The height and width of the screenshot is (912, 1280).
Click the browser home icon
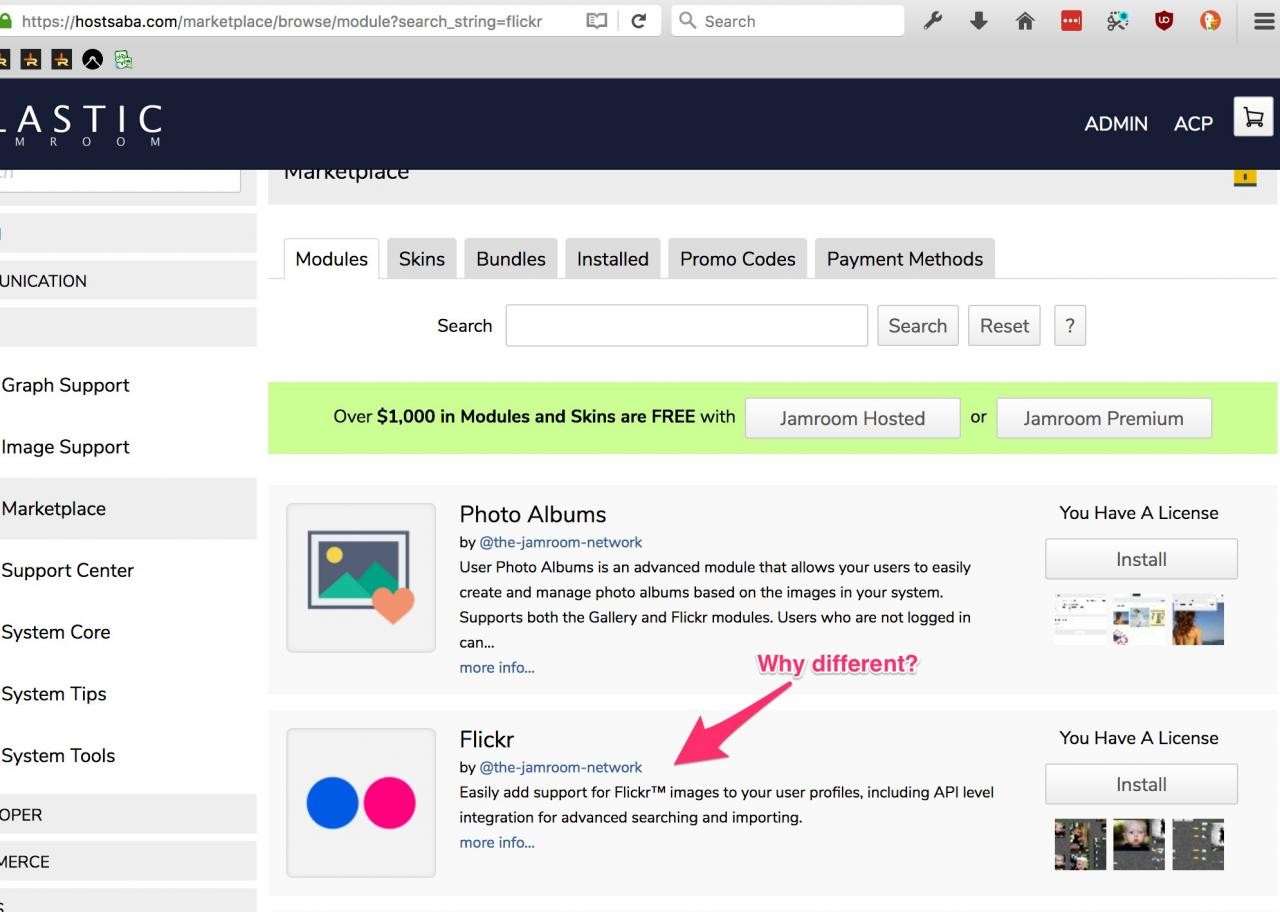[x=1025, y=21]
